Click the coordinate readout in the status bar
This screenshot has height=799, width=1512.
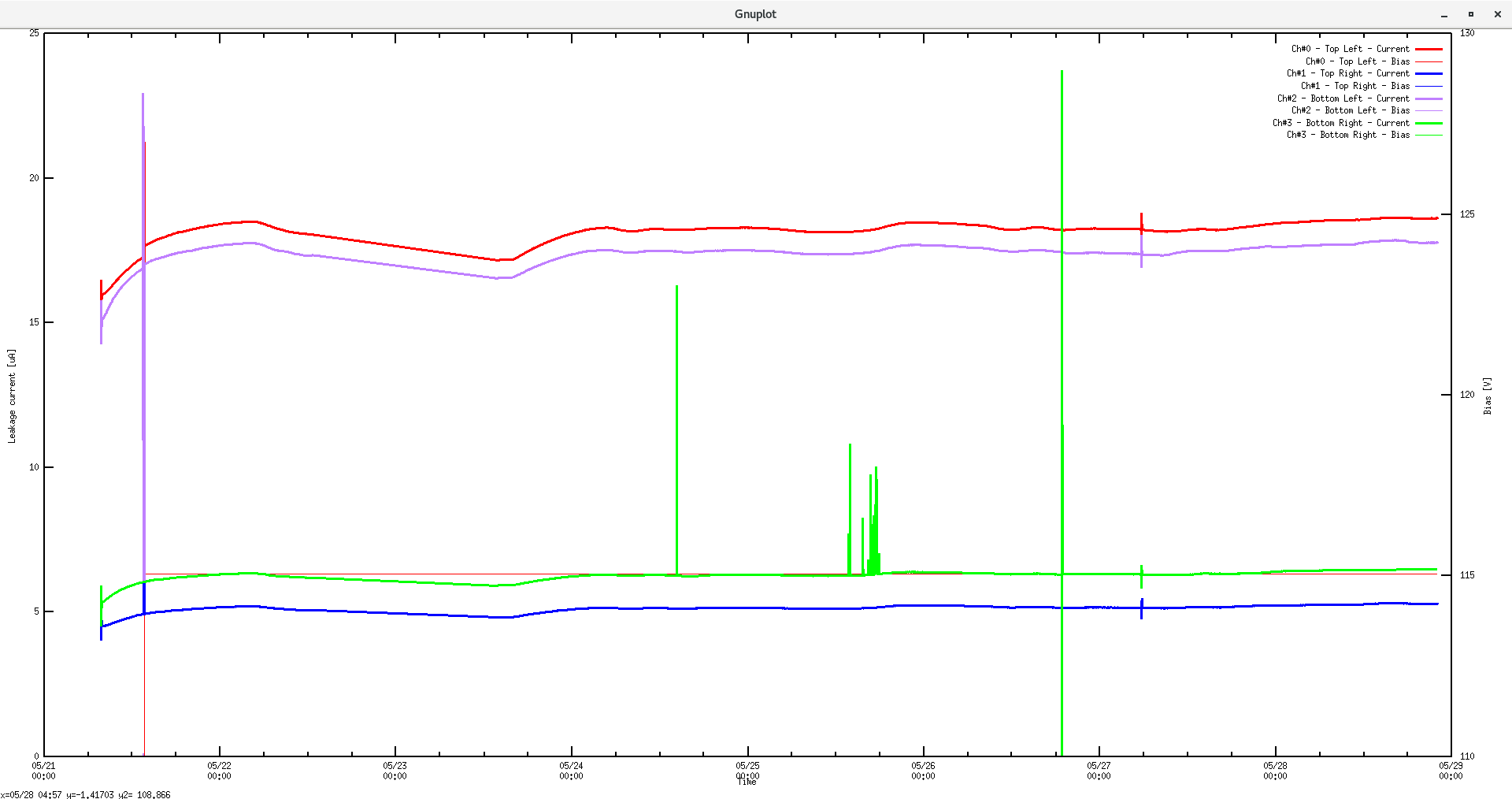click(86, 795)
